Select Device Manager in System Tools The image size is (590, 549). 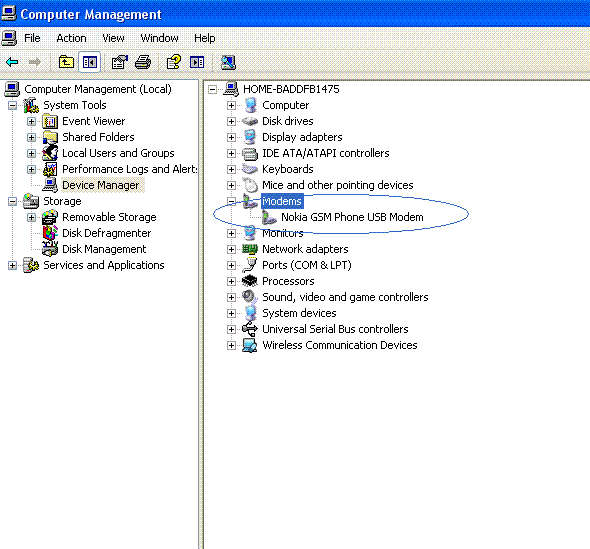[x=100, y=185]
